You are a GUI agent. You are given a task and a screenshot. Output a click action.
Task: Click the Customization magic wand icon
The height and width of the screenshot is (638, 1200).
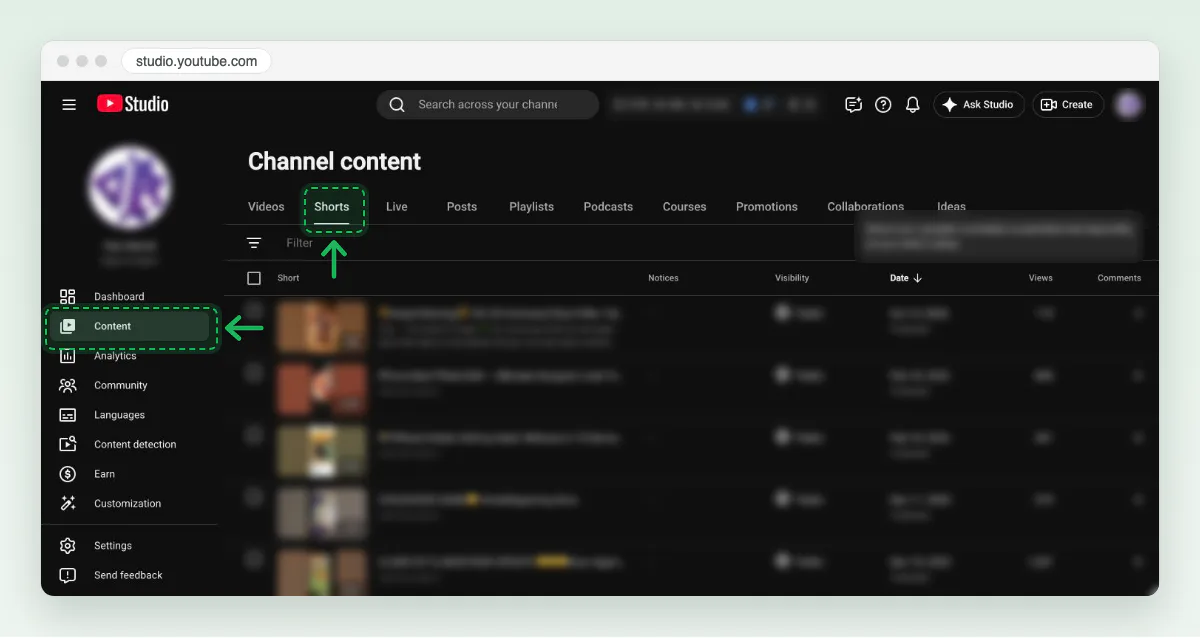click(x=68, y=503)
